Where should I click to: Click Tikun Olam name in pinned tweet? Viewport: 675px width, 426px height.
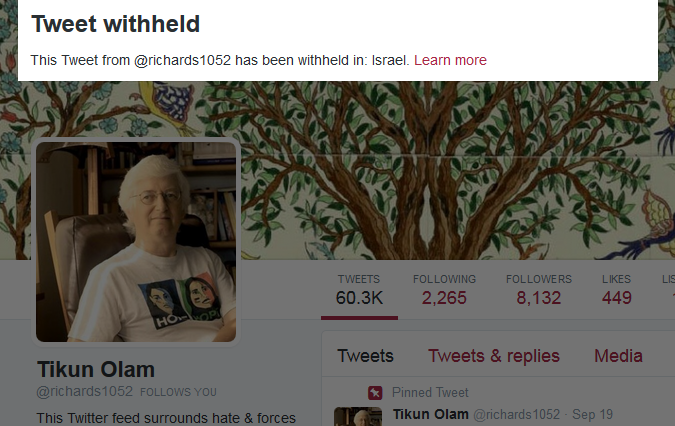(430, 414)
